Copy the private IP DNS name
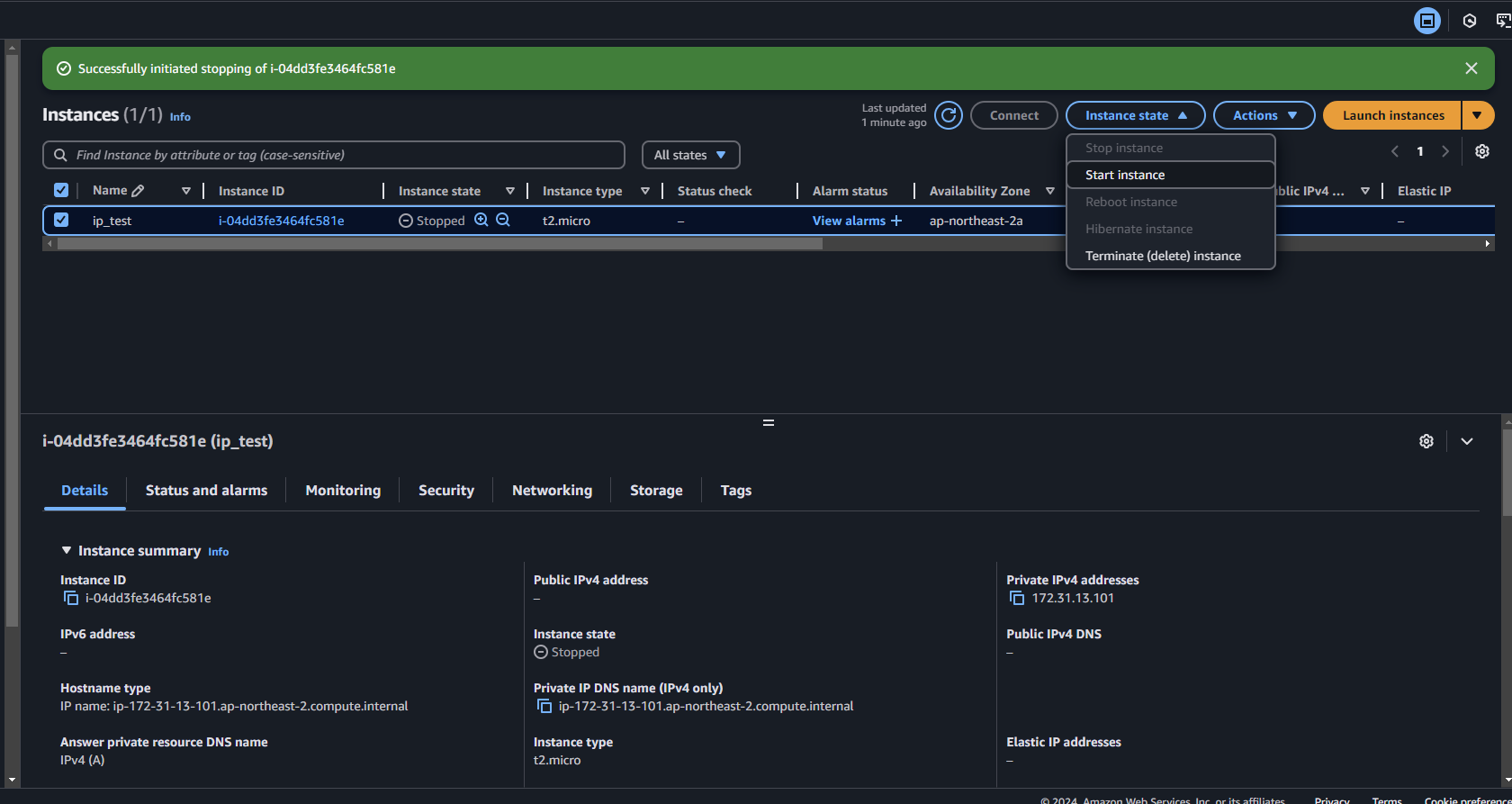 pyautogui.click(x=544, y=706)
